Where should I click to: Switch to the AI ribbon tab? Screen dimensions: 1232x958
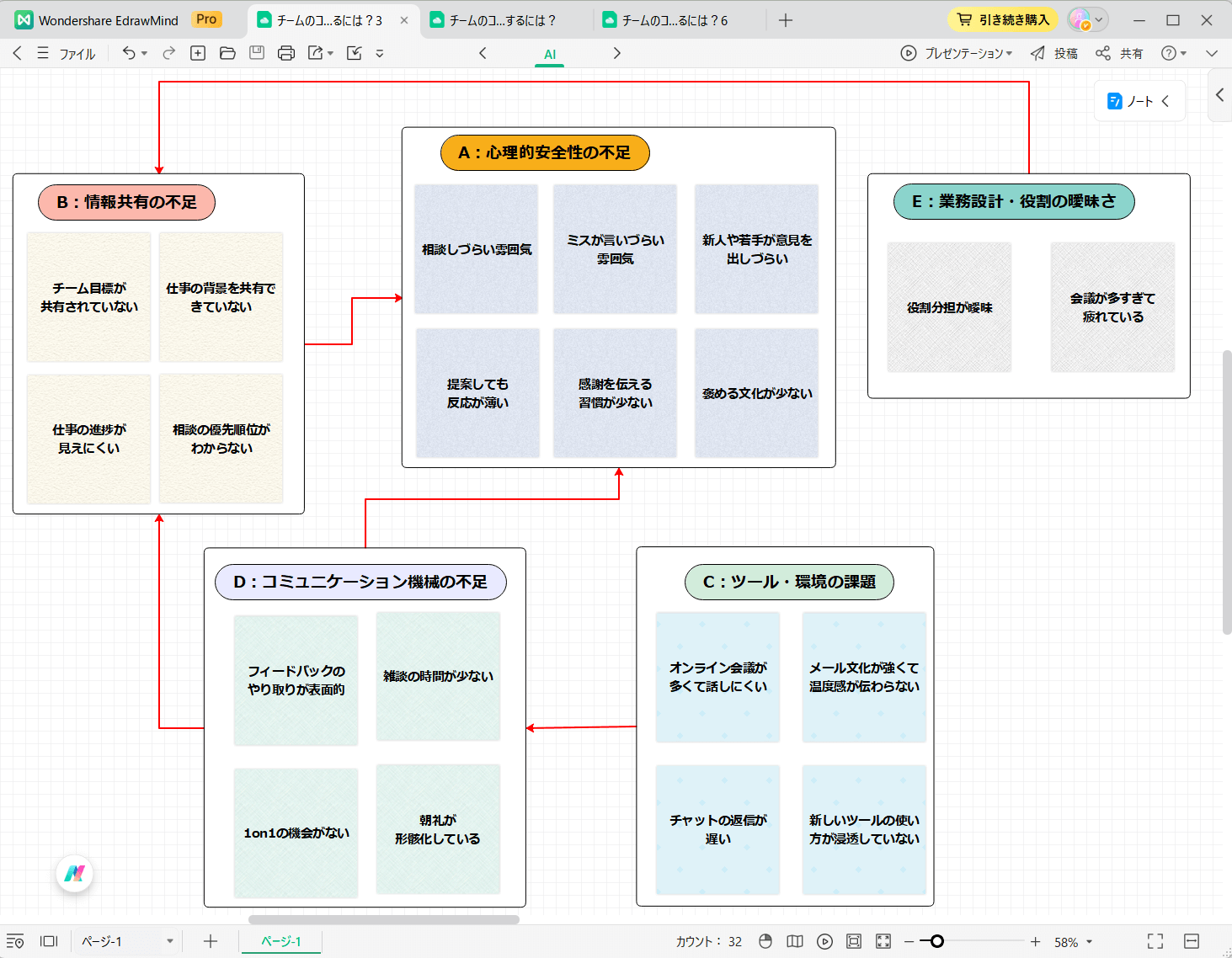click(550, 54)
